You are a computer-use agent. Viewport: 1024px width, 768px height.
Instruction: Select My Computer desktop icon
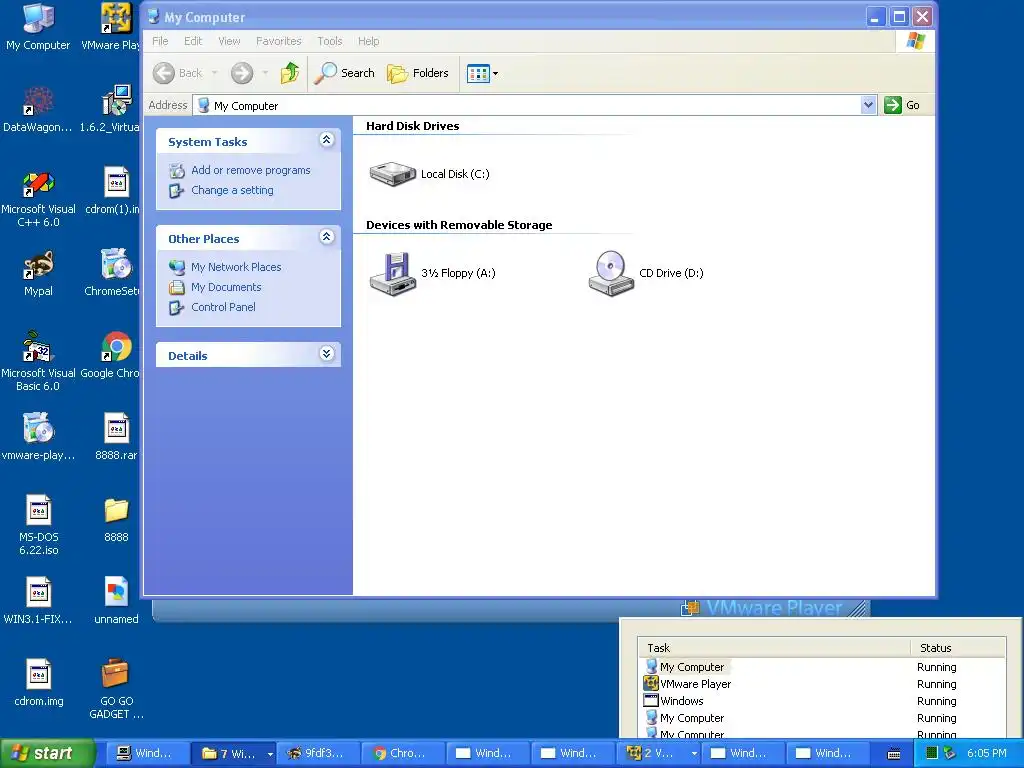(x=38, y=27)
